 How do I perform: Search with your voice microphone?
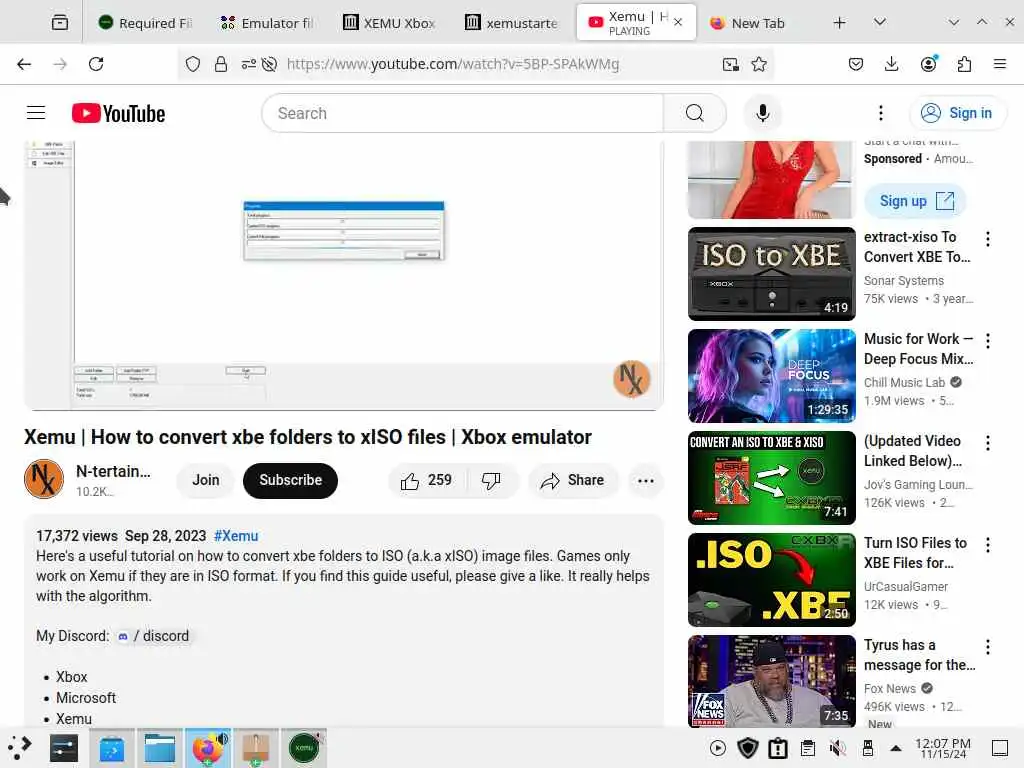762,113
